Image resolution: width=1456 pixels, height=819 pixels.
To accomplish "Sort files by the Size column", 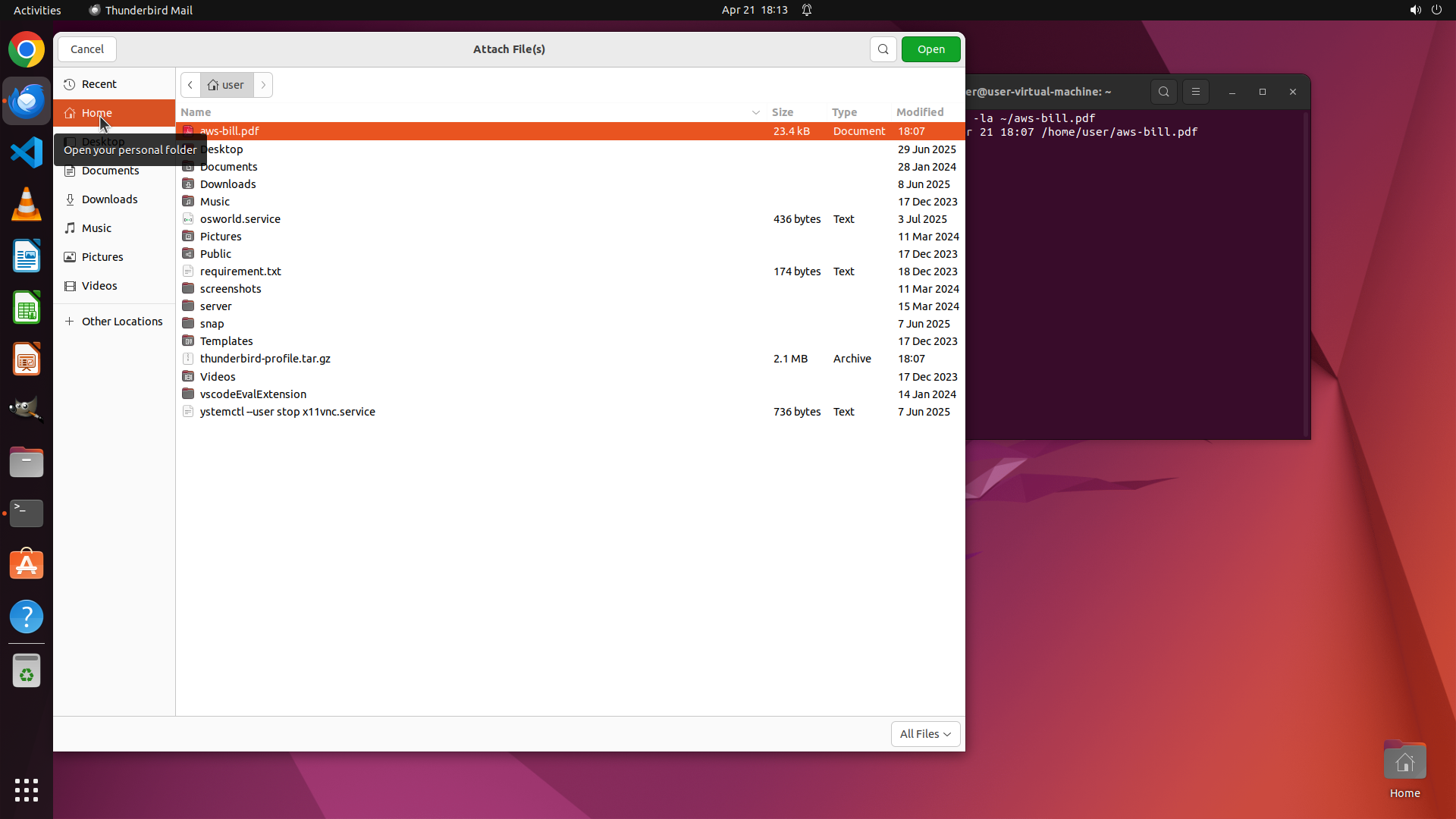I will click(x=783, y=112).
